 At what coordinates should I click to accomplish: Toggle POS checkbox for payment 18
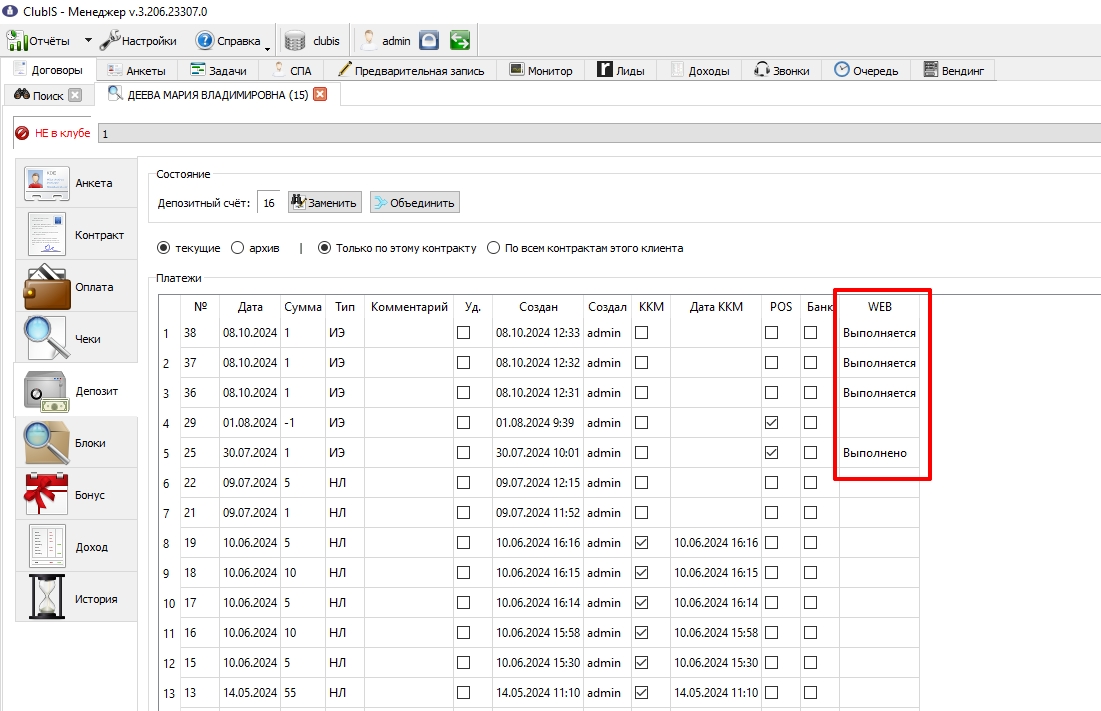(771, 573)
